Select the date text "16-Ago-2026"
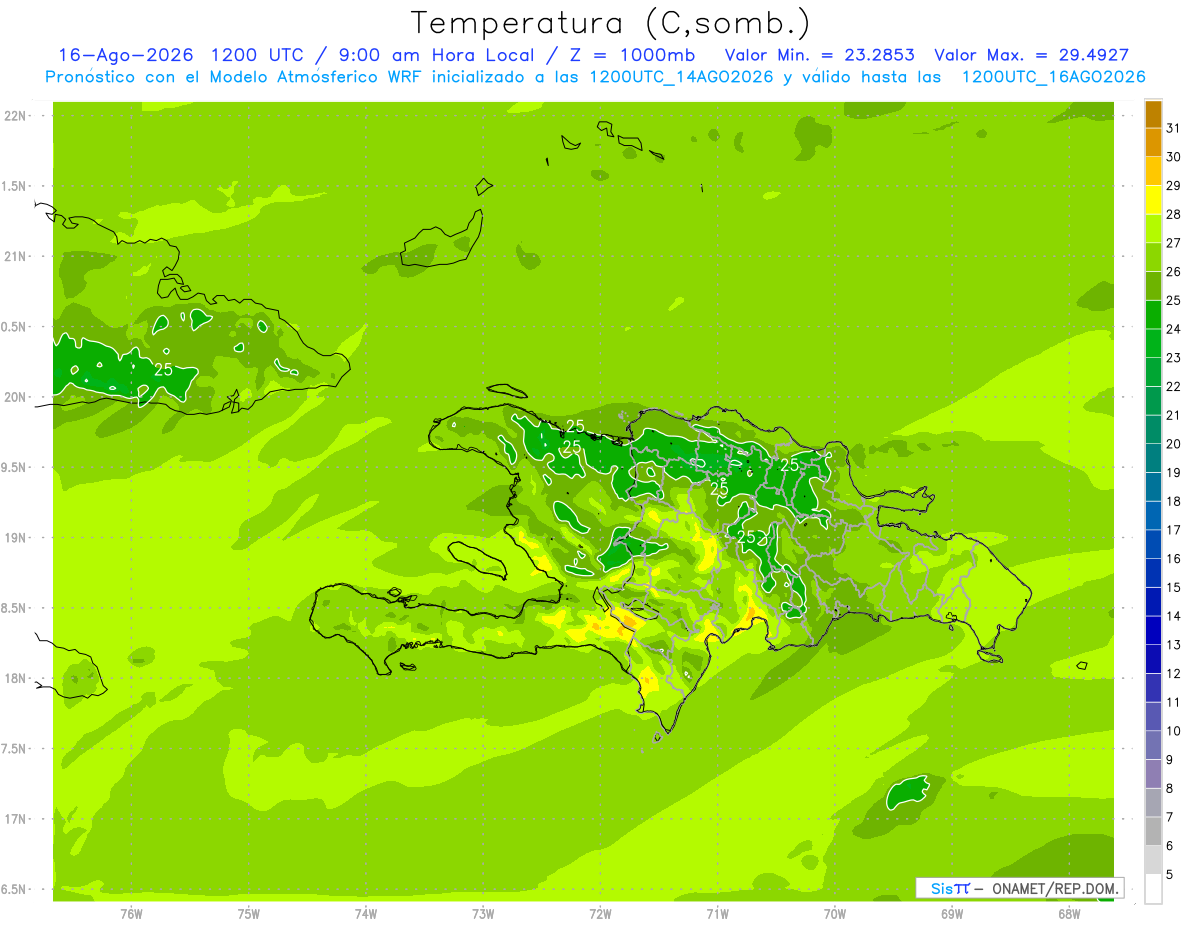This screenshot has width=1200, height=927. (125, 55)
